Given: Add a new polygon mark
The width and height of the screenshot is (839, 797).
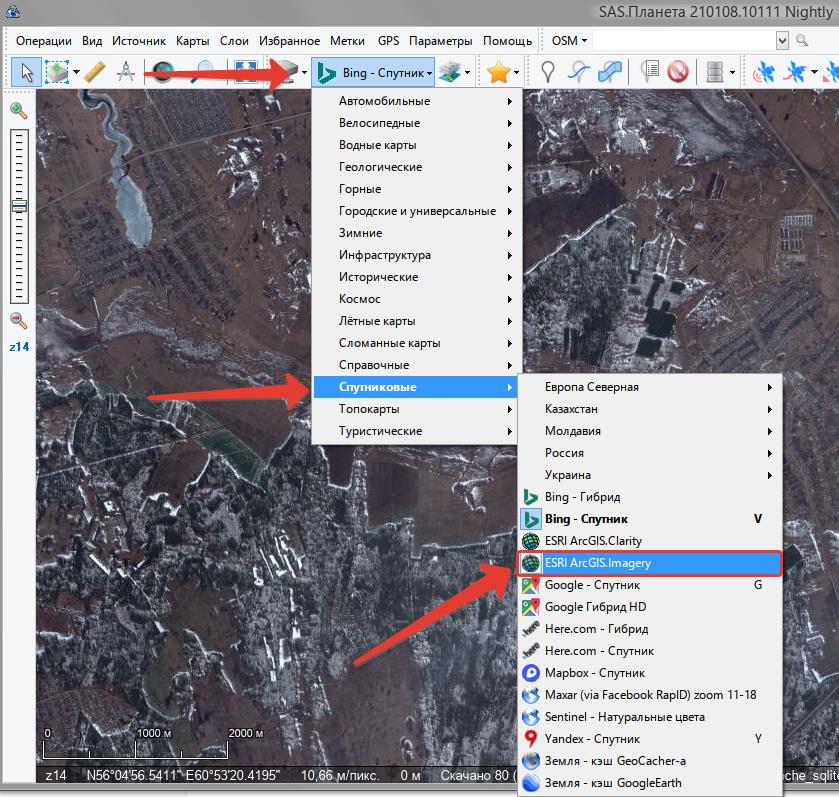Looking at the screenshot, I should (x=610, y=72).
